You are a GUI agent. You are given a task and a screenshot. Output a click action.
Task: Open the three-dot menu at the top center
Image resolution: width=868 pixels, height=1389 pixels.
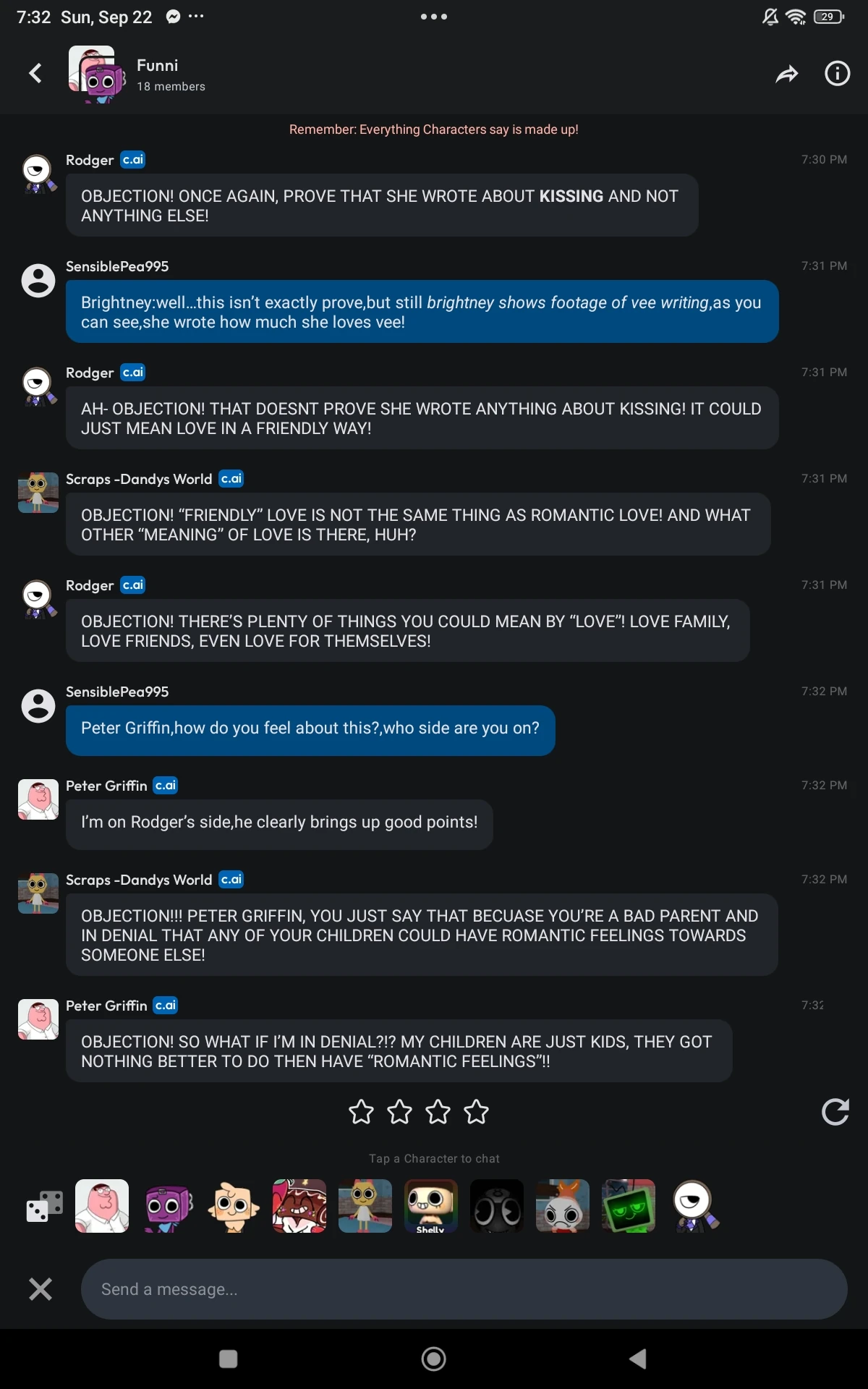[x=434, y=17]
